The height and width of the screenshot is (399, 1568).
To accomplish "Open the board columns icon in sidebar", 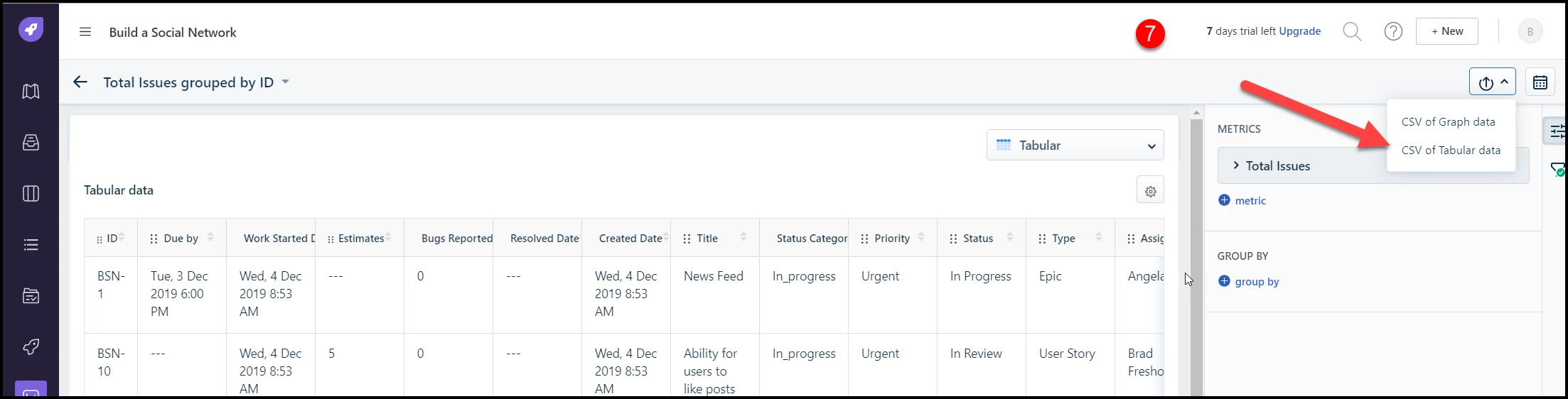I will tap(31, 194).
